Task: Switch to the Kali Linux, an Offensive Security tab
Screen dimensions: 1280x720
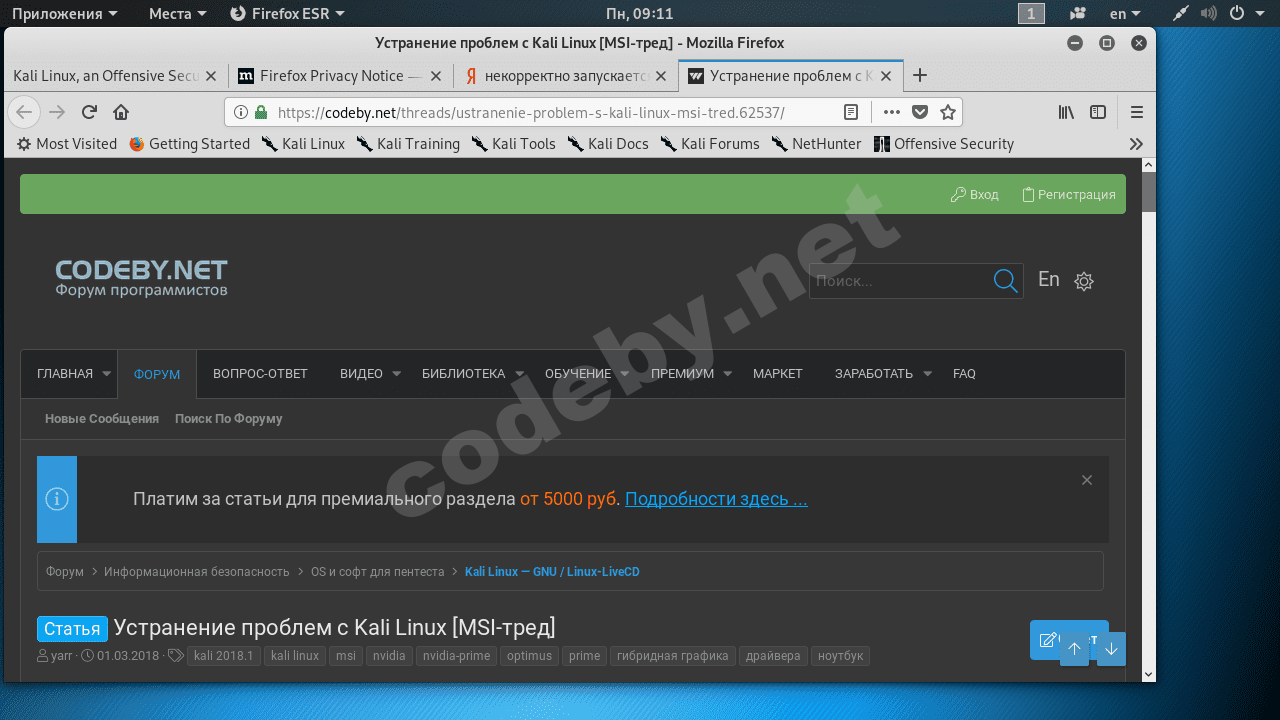Action: click(106, 76)
